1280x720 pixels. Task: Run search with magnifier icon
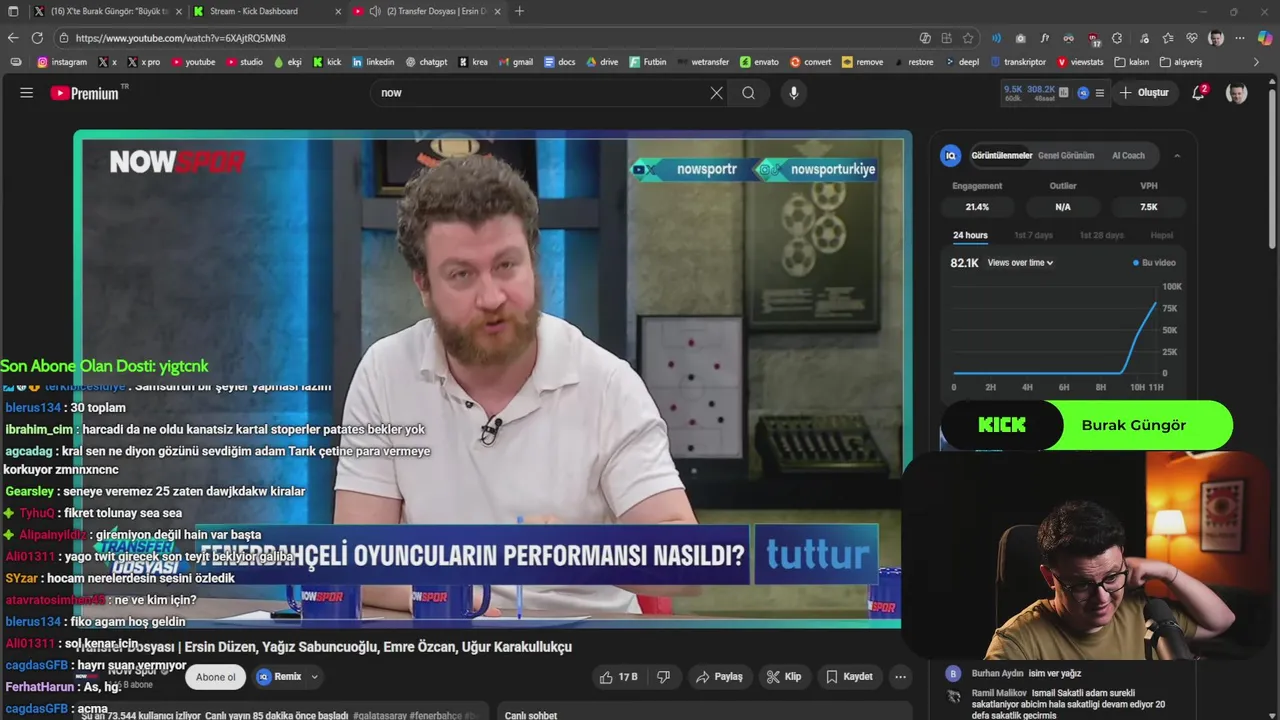748,93
